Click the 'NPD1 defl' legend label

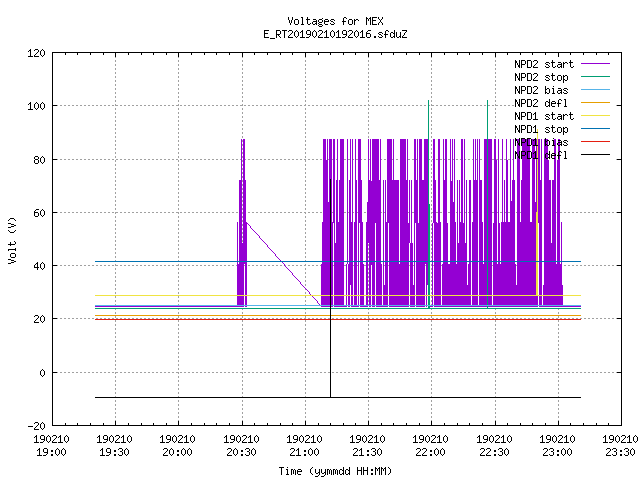pyautogui.click(x=541, y=156)
